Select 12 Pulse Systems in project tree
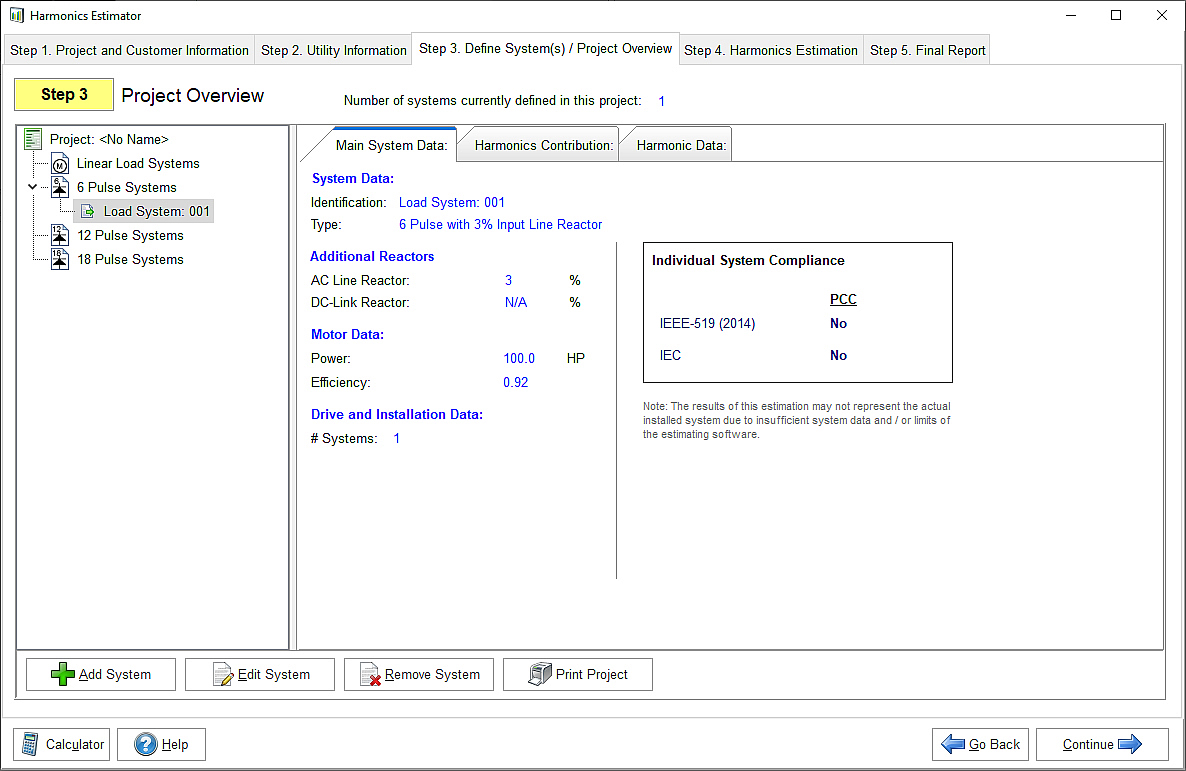The width and height of the screenshot is (1186, 771). tap(130, 236)
